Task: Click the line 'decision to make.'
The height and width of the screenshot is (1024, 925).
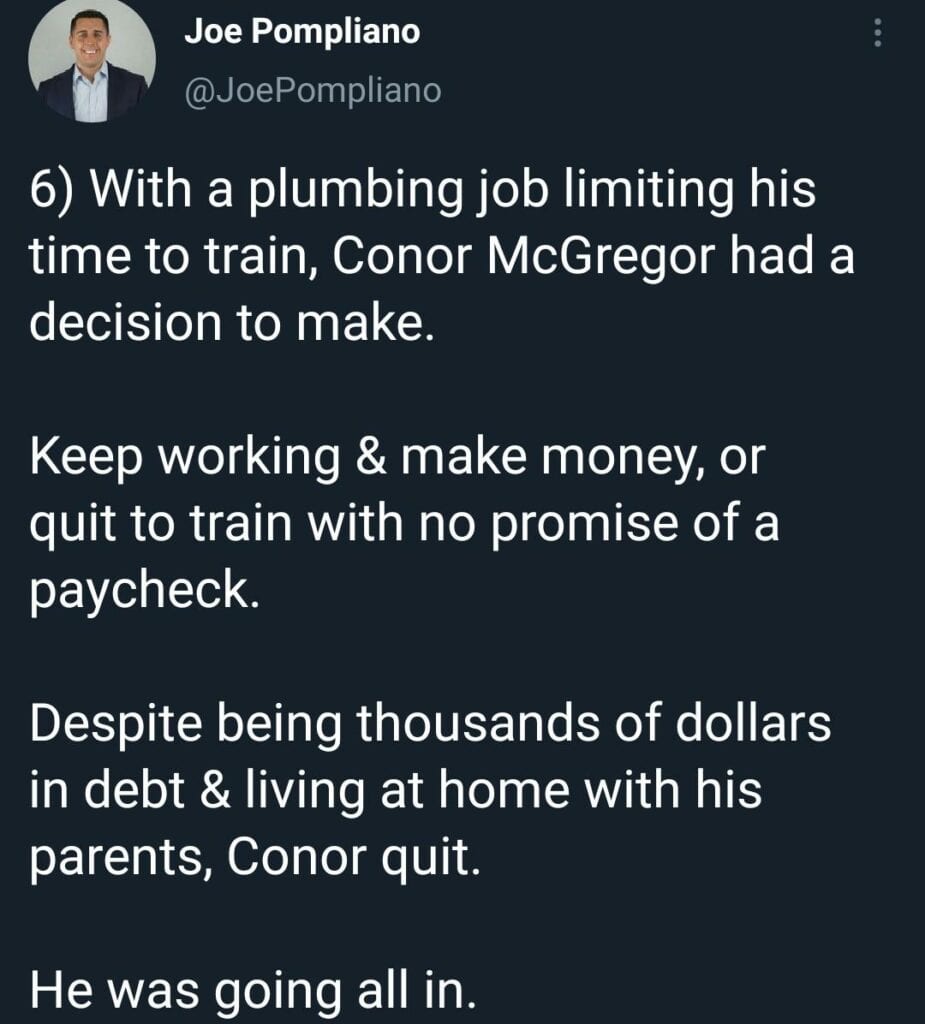Action: pyautogui.click(x=232, y=322)
